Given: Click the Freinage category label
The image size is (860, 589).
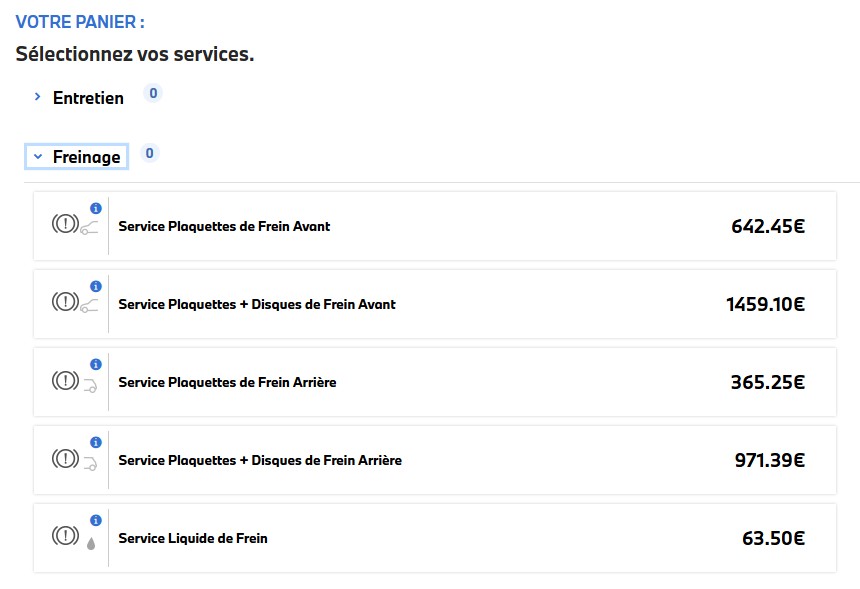Looking at the screenshot, I should coord(86,157).
